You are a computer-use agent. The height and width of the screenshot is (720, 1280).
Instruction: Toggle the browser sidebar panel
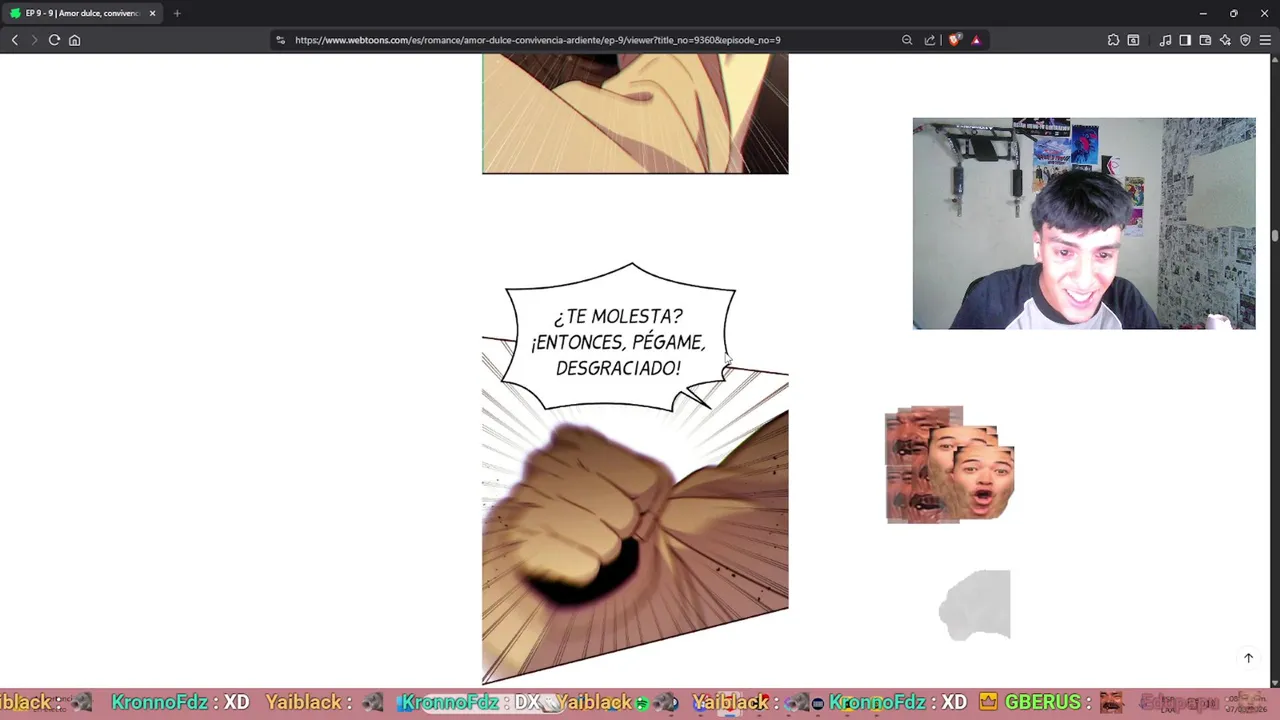(x=1185, y=40)
